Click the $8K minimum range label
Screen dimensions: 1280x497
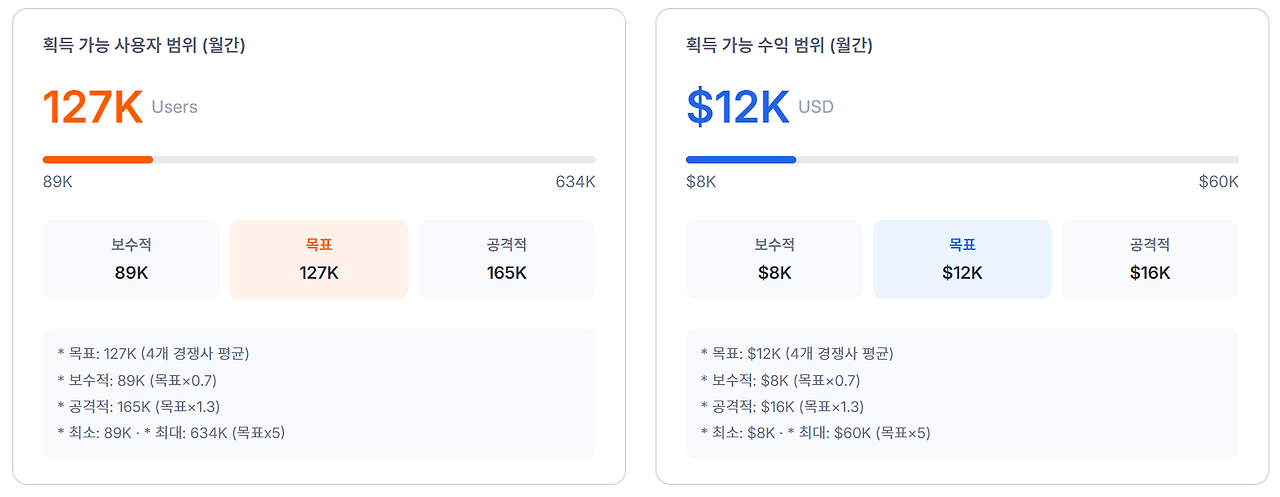click(701, 182)
